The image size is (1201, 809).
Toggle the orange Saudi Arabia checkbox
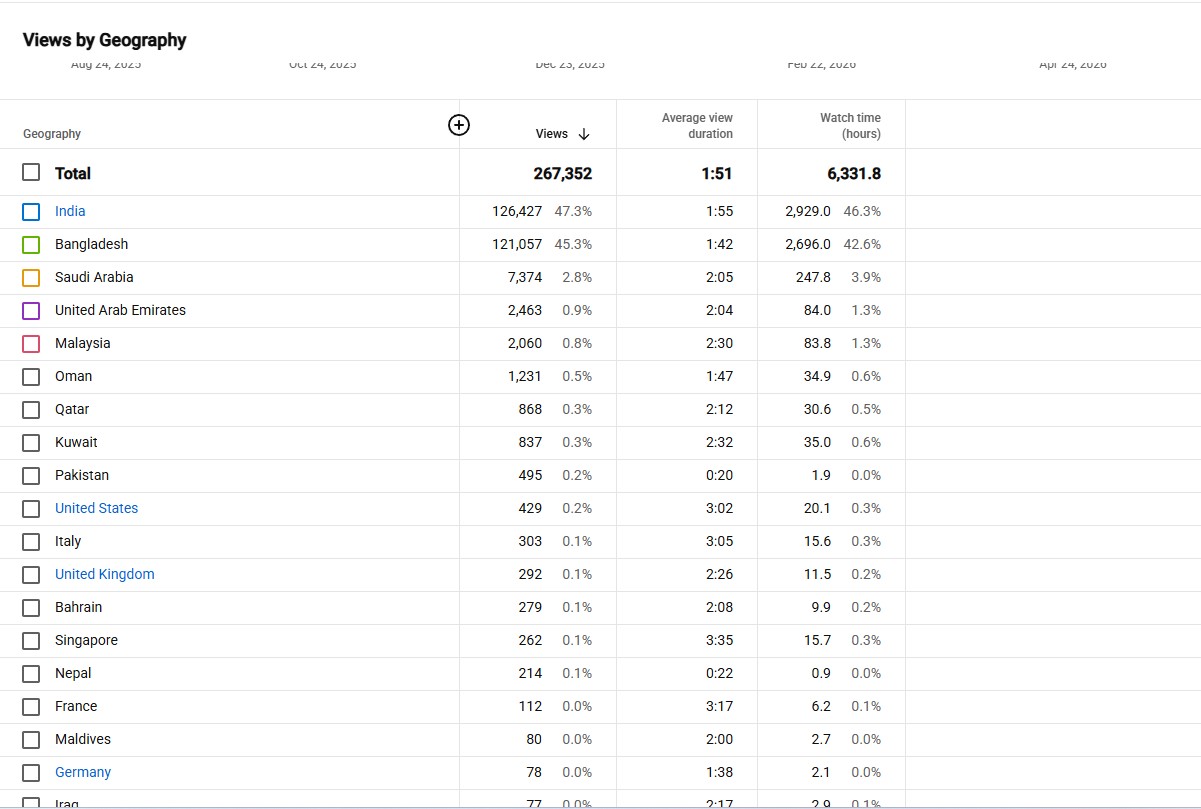(31, 278)
